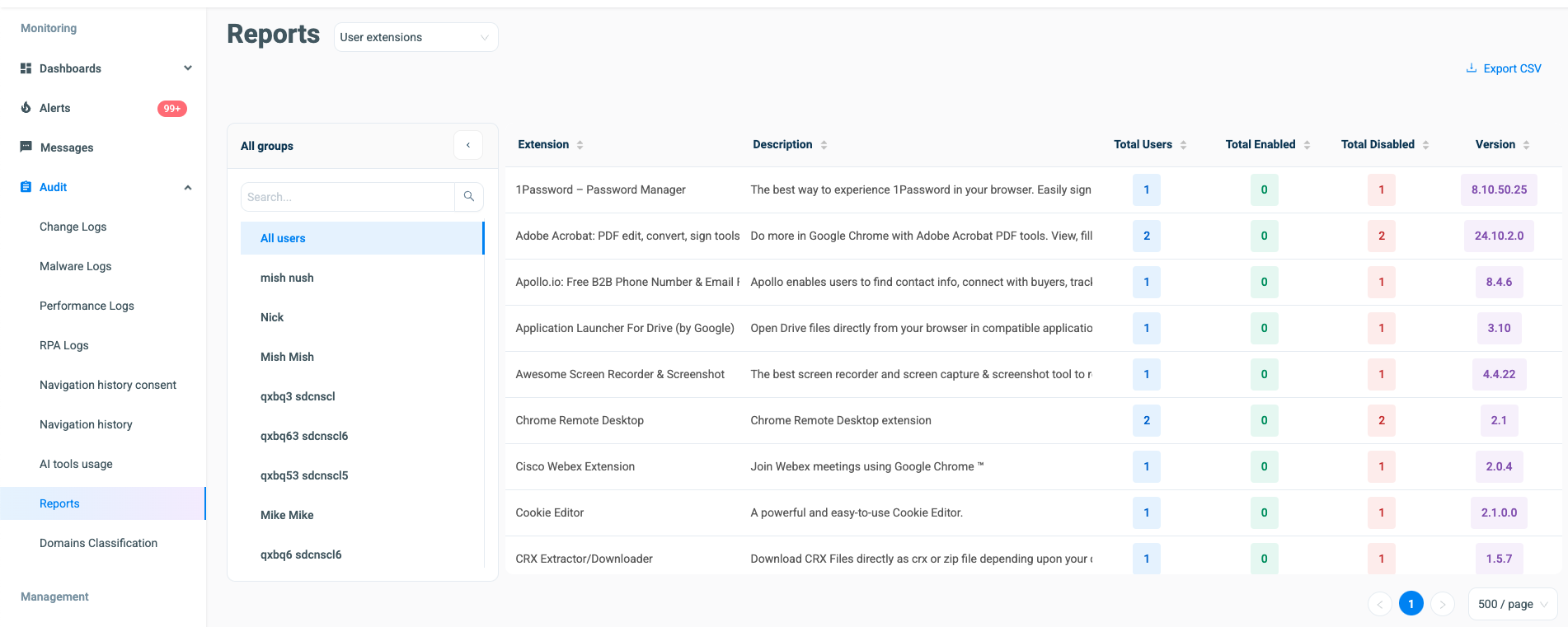The height and width of the screenshot is (627, 1568).
Task: Expand the Dashboards menu chevron
Action: (x=188, y=68)
